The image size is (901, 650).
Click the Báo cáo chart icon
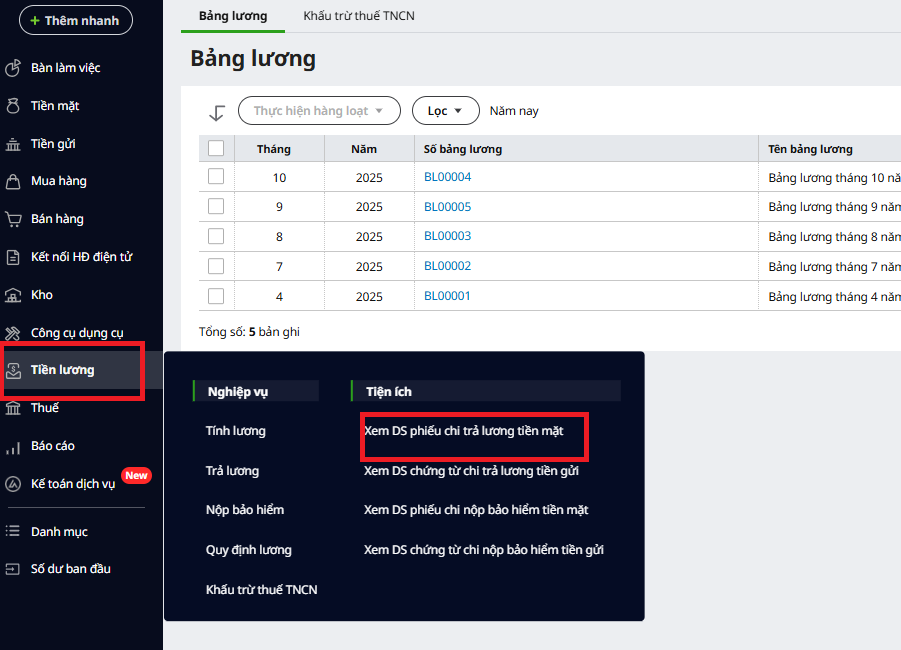click(x=13, y=446)
